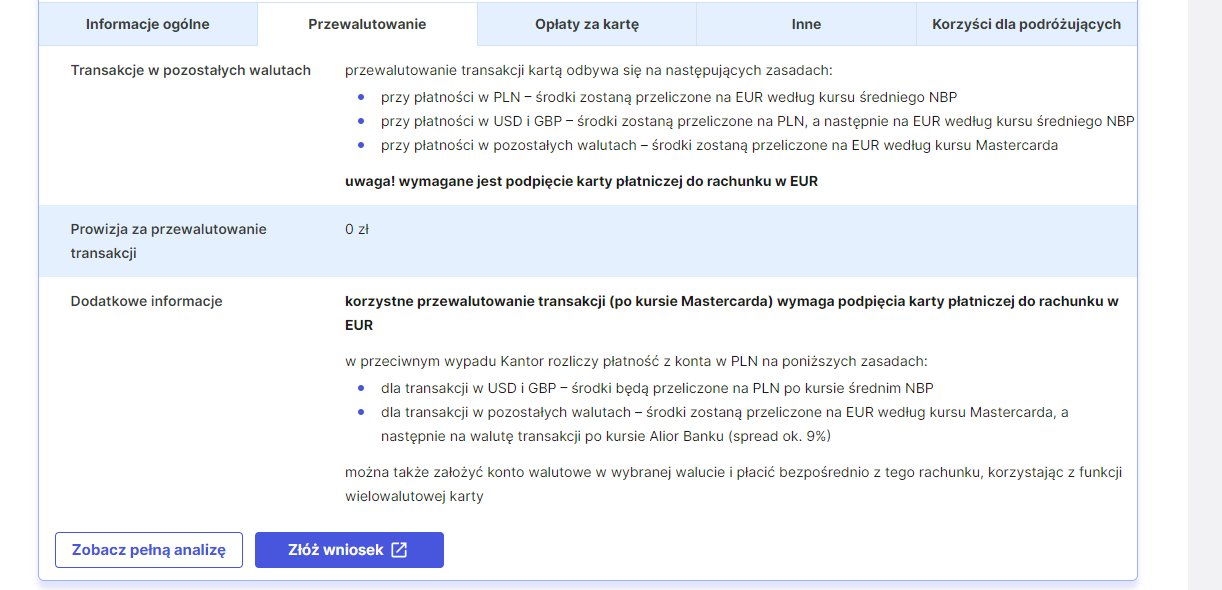Click the external-link icon on Złóż wniosek
Image resolution: width=1222 pixels, height=590 pixels.
tap(399, 550)
